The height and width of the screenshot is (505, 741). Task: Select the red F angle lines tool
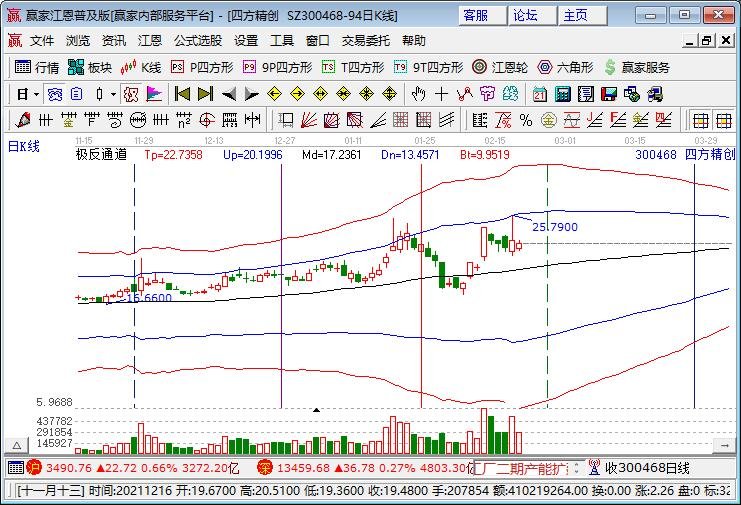(x=618, y=120)
